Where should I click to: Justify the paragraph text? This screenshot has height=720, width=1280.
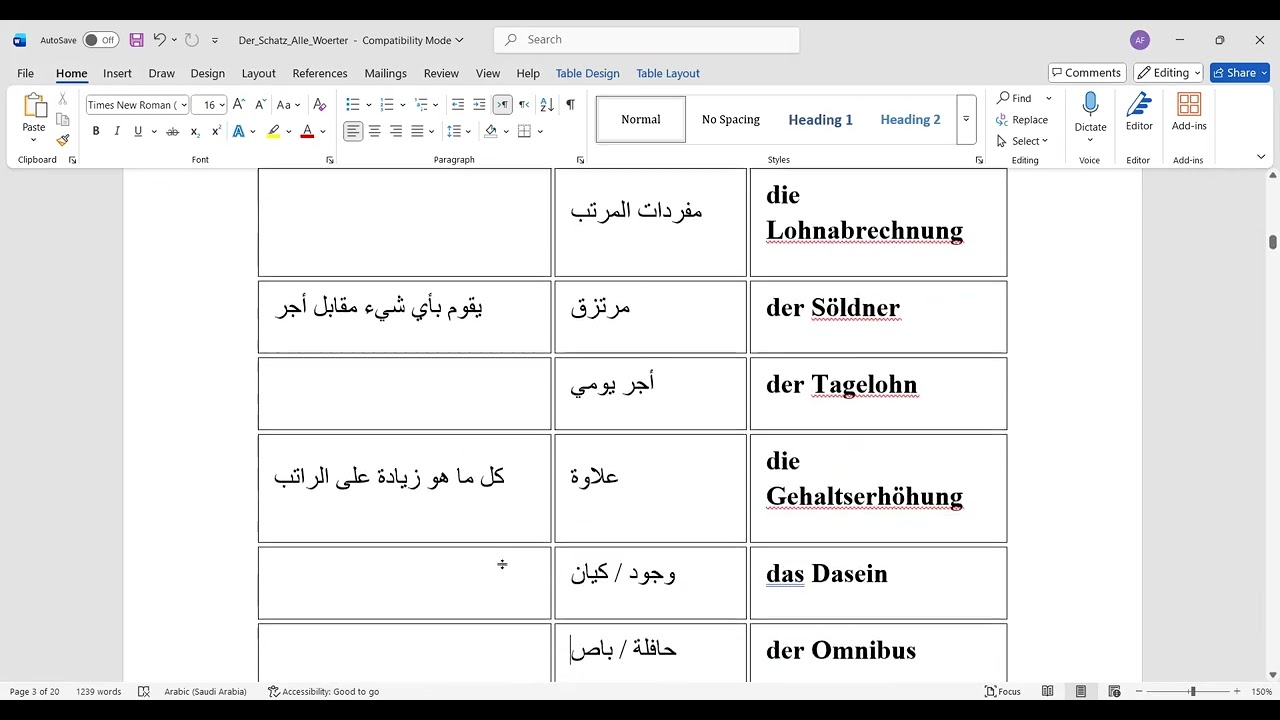point(417,131)
